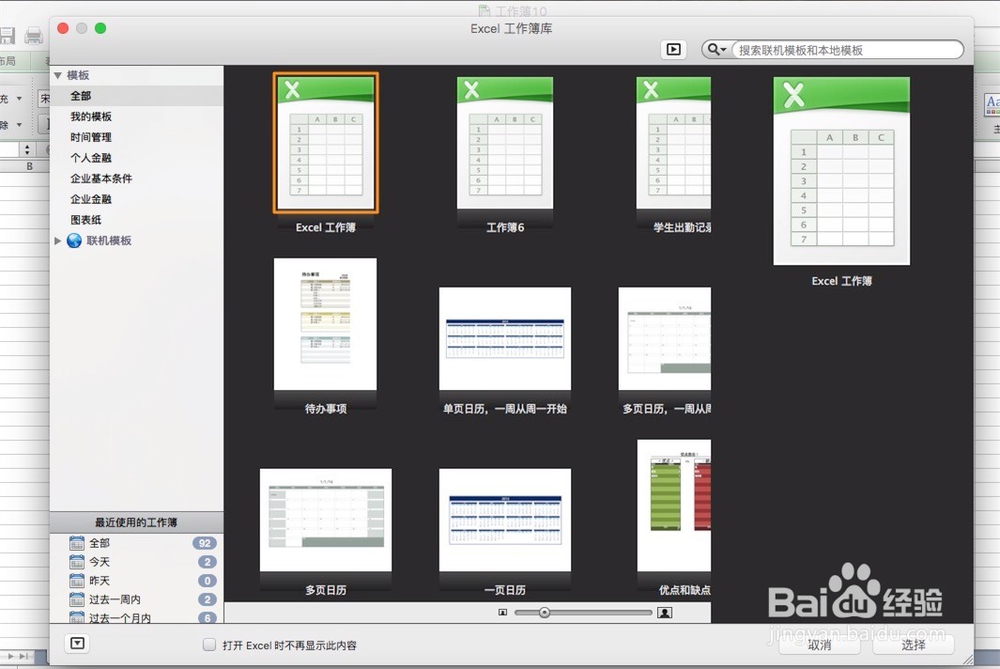Pick the 学生出勤记录 template

673,143
